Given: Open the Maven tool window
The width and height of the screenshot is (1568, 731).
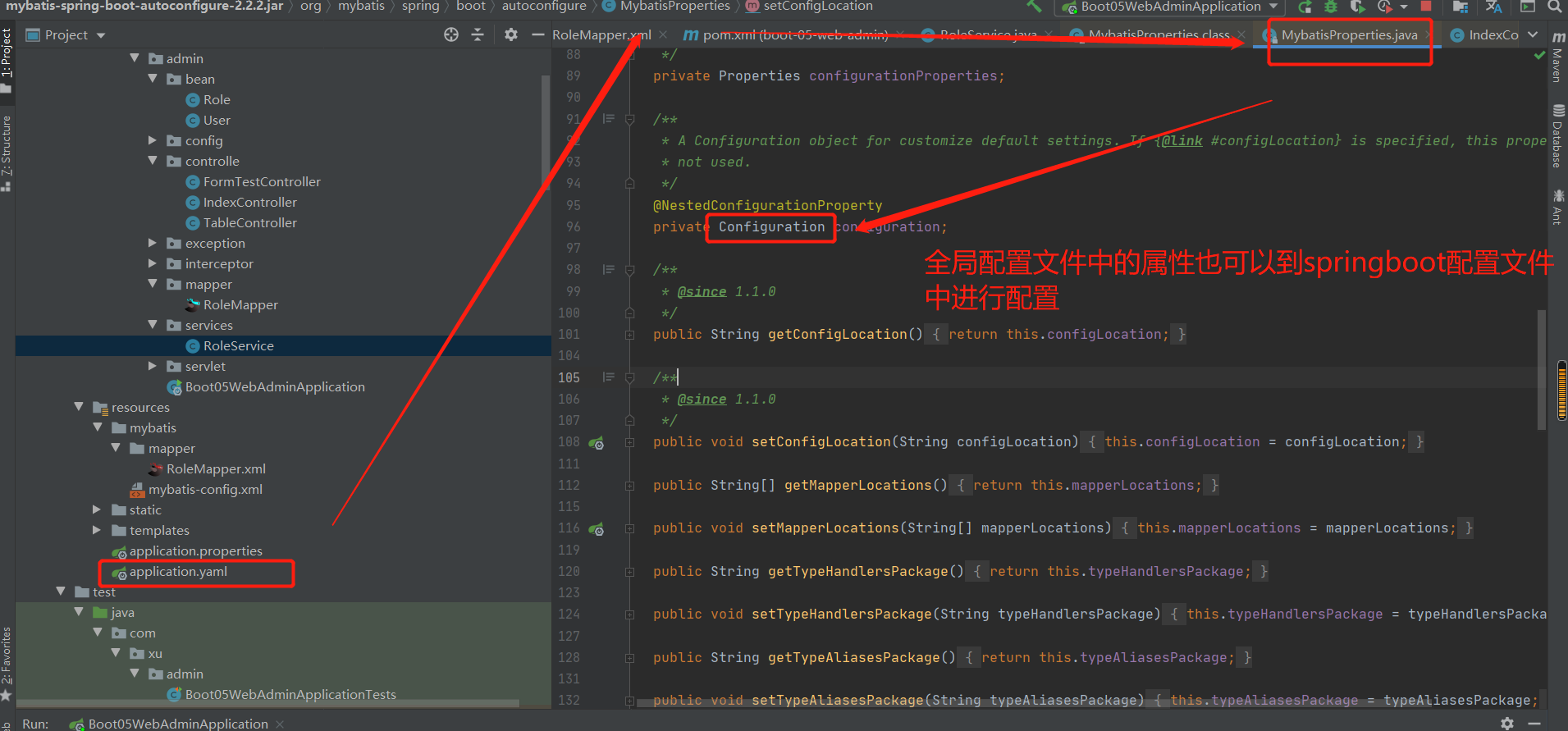Looking at the screenshot, I should point(1557,57).
